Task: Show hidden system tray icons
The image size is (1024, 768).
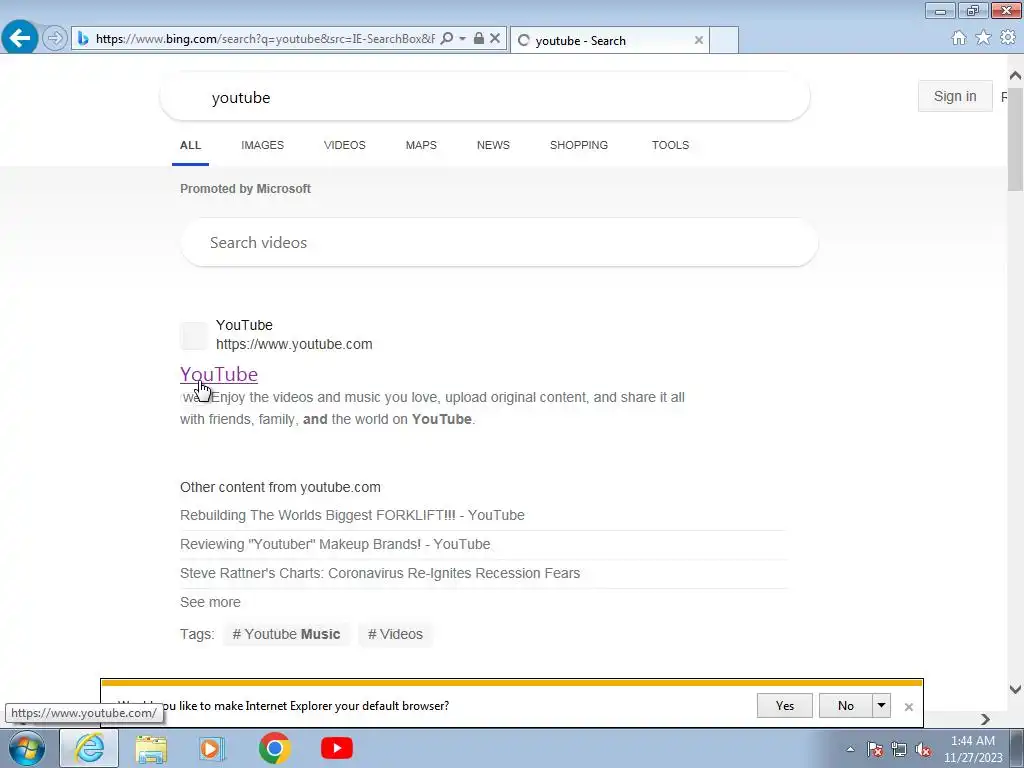Action: pos(850,750)
